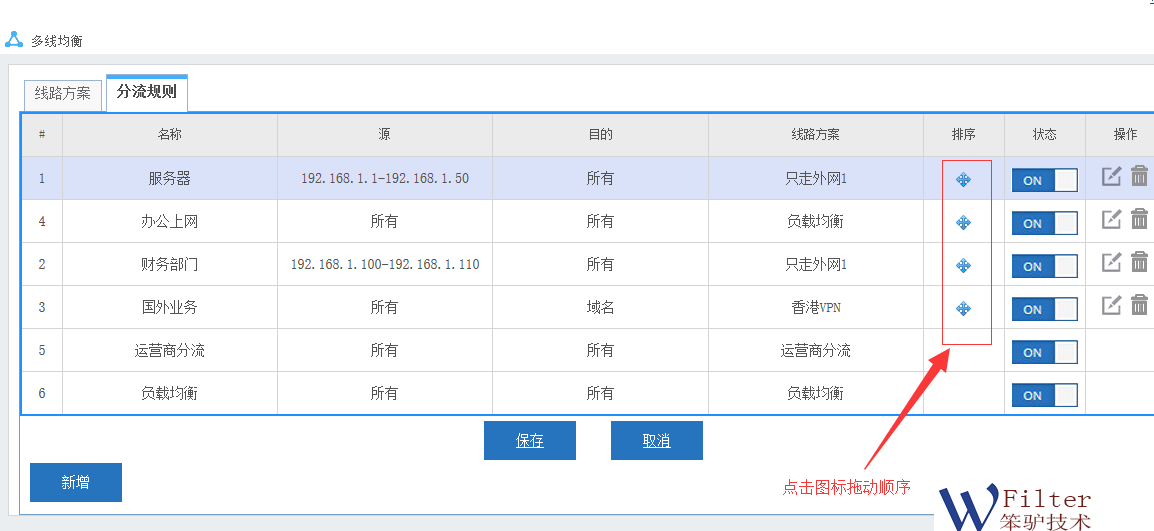
Task: Disable the 运营商分流 rule switch
Action: (x=1044, y=352)
